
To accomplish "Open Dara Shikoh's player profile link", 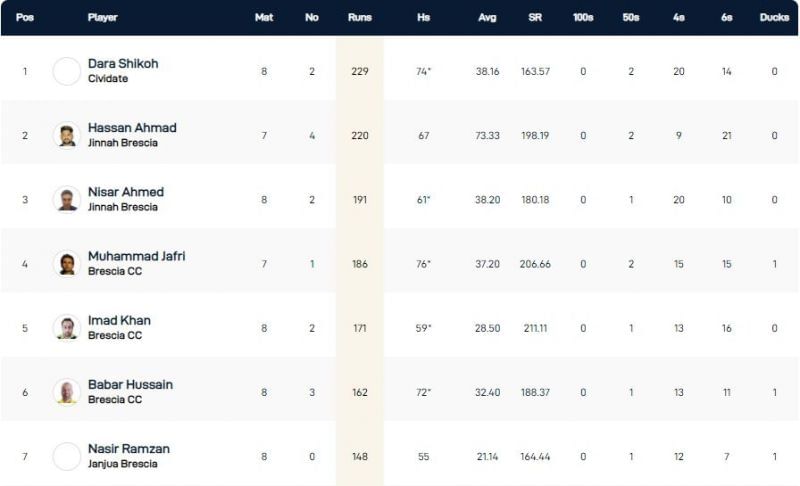I will (x=123, y=64).
